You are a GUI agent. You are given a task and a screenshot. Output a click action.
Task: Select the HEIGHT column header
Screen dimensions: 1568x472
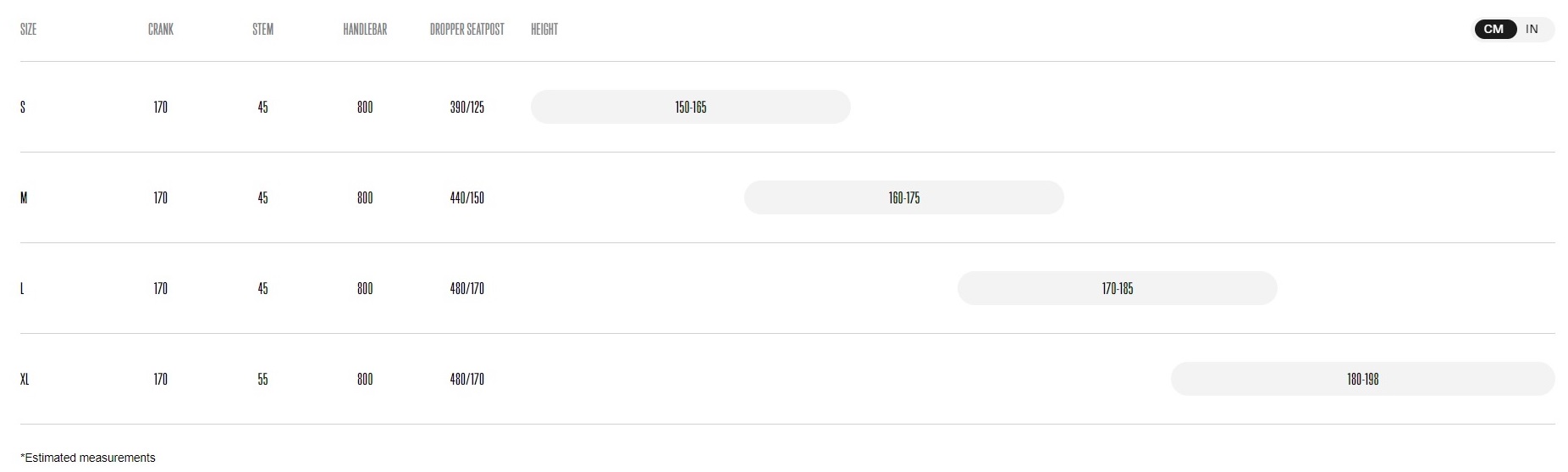click(x=544, y=29)
